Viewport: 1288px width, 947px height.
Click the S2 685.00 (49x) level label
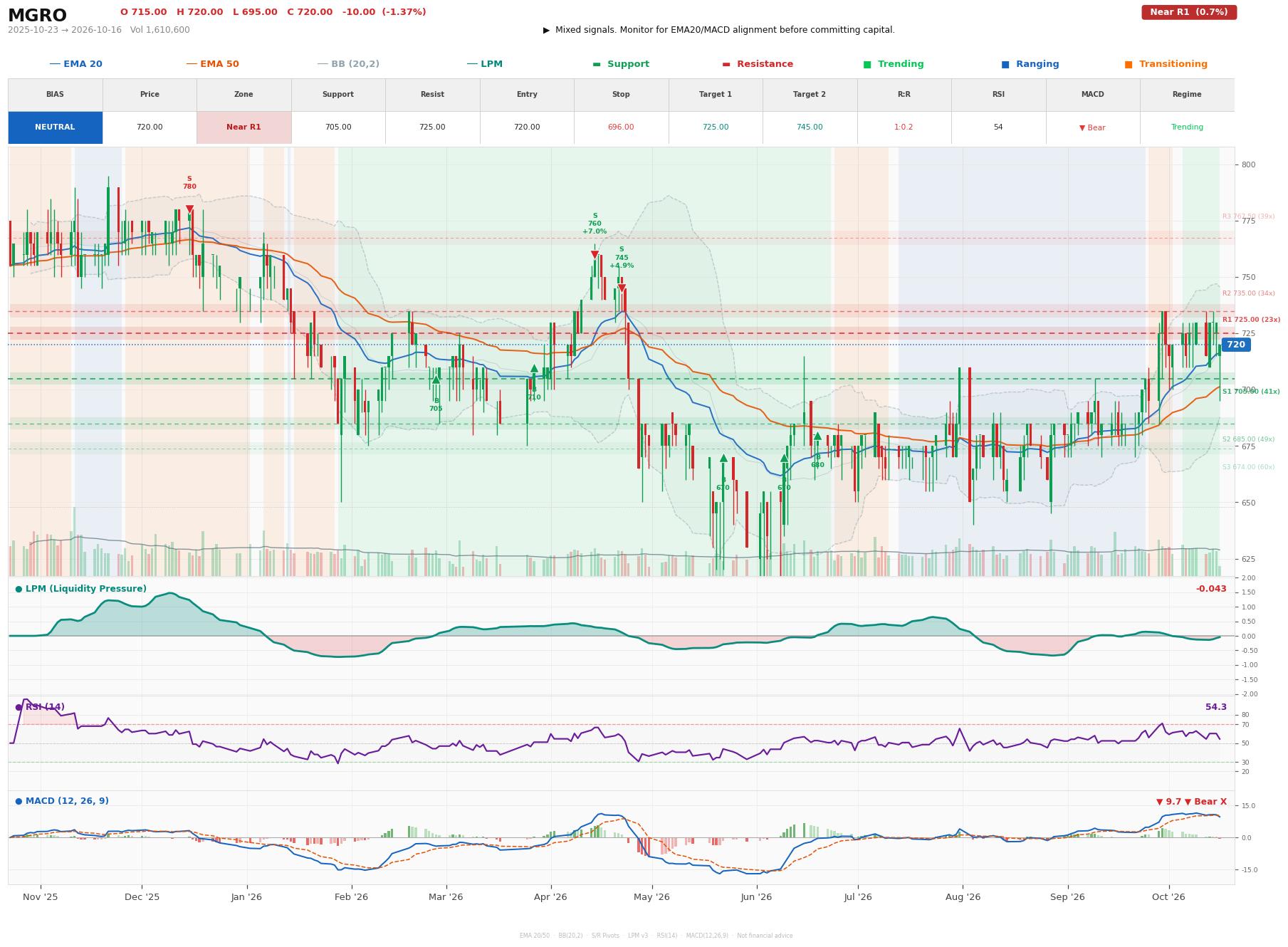(x=1248, y=439)
